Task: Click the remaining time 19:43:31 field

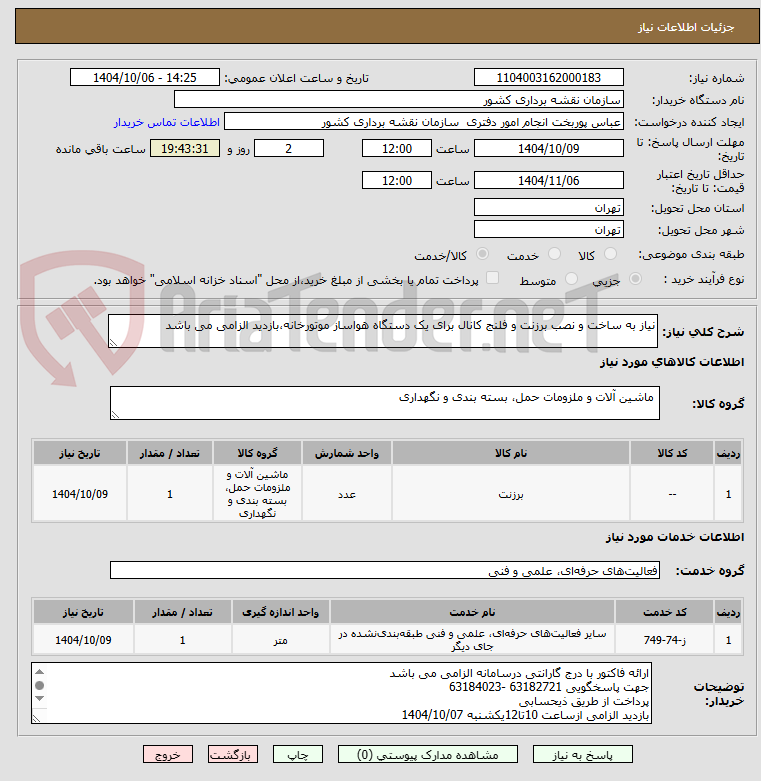Action: click(x=185, y=148)
